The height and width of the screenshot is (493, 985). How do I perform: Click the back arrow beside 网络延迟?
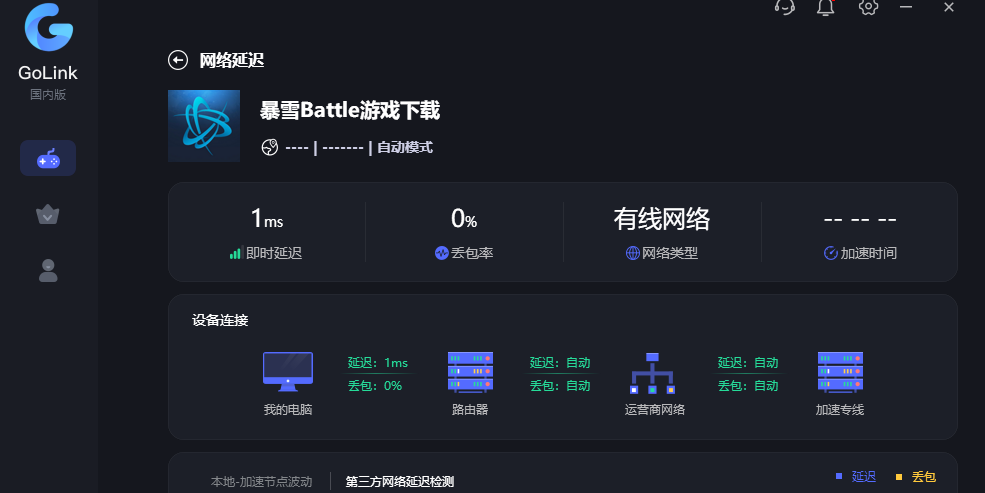(178, 60)
